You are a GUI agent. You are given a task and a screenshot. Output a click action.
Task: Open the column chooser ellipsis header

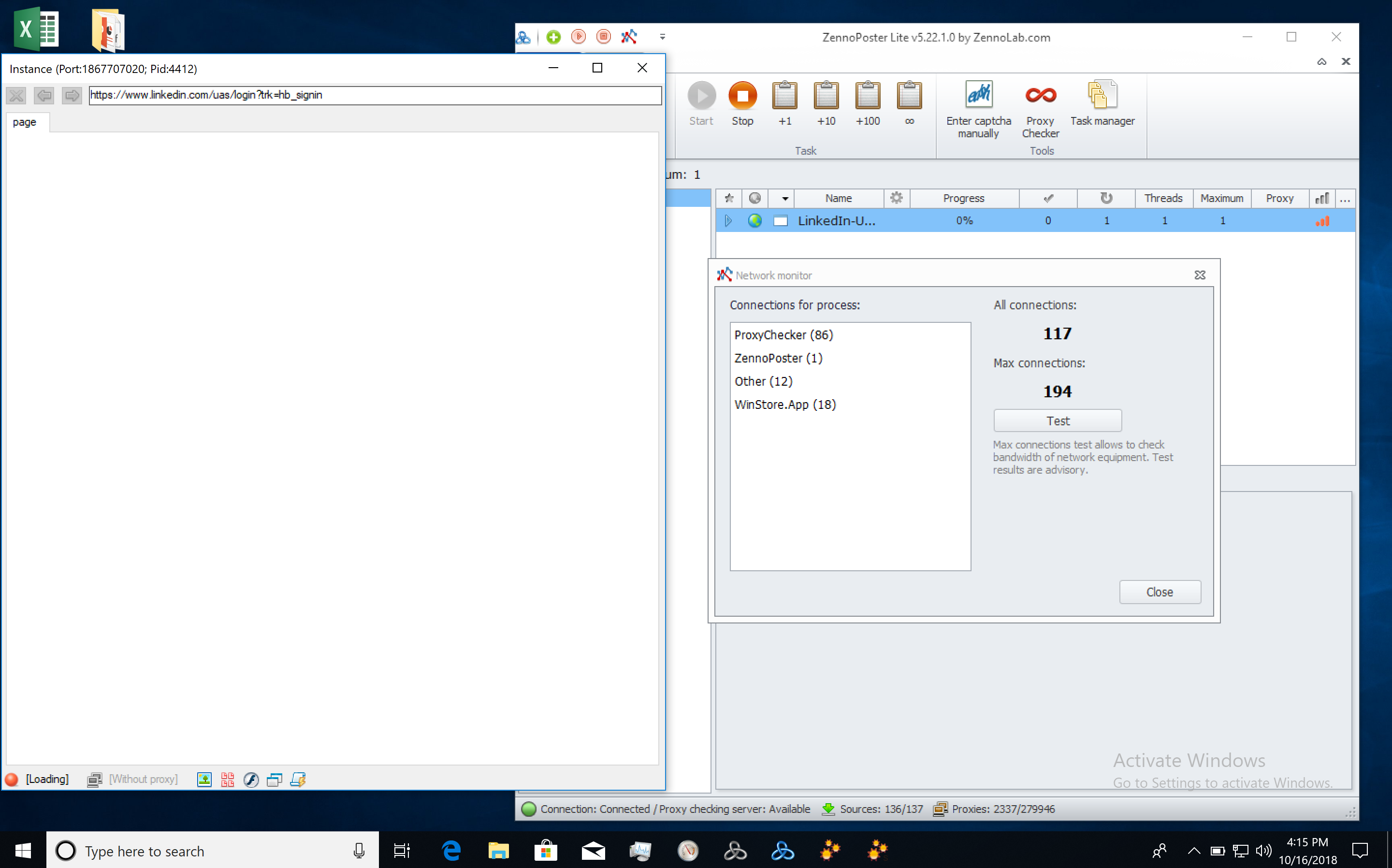pyautogui.click(x=1346, y=198)
